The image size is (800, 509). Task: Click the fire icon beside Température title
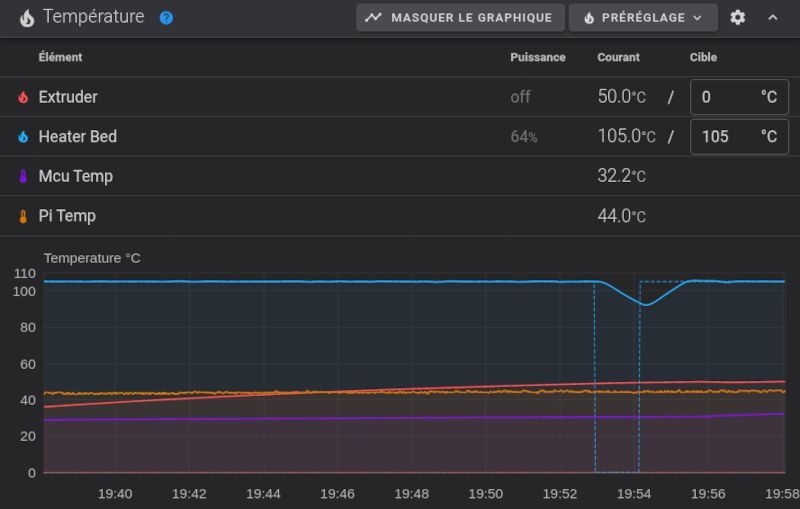click(x=27, y=18)
